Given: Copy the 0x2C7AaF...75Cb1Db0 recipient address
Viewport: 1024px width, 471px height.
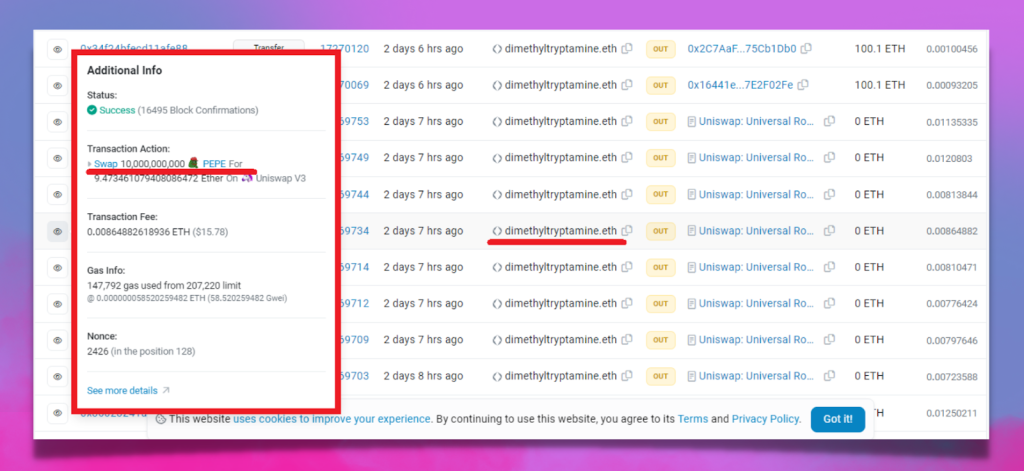Looking at the screenshot, I should click(806, 49).
